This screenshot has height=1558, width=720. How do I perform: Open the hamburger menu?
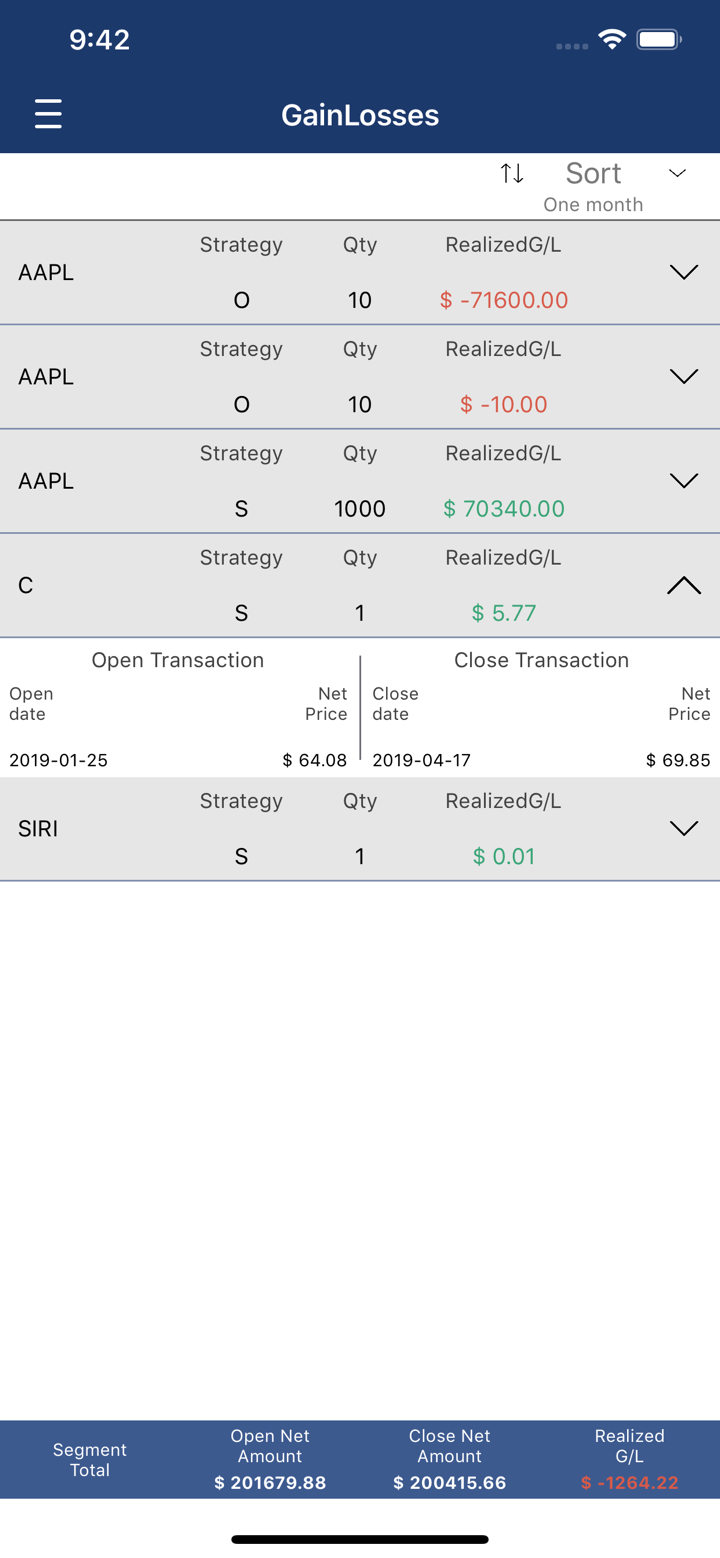[x=48, y=114]
